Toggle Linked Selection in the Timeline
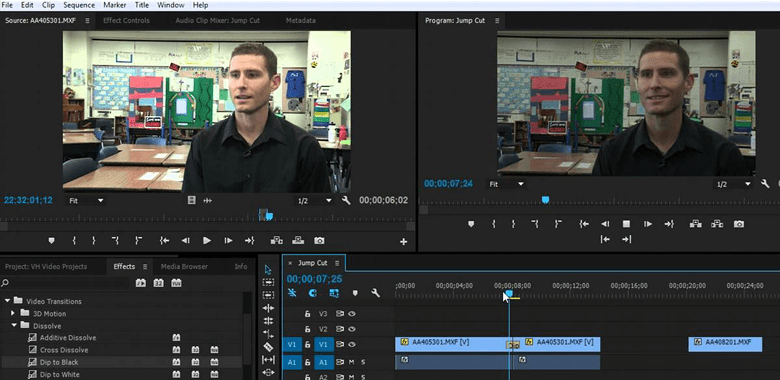This screenshot has height=380, width=780. tap(334, 293)
